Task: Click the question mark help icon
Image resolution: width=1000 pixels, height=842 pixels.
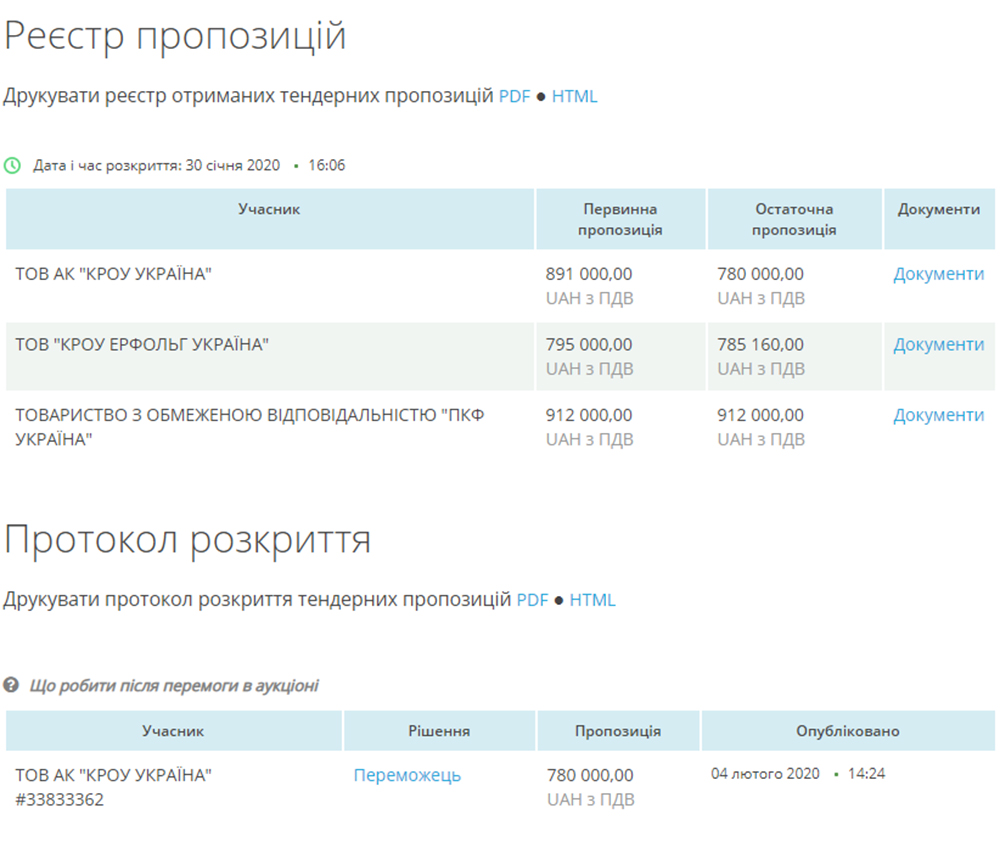Action: (11, 686)
